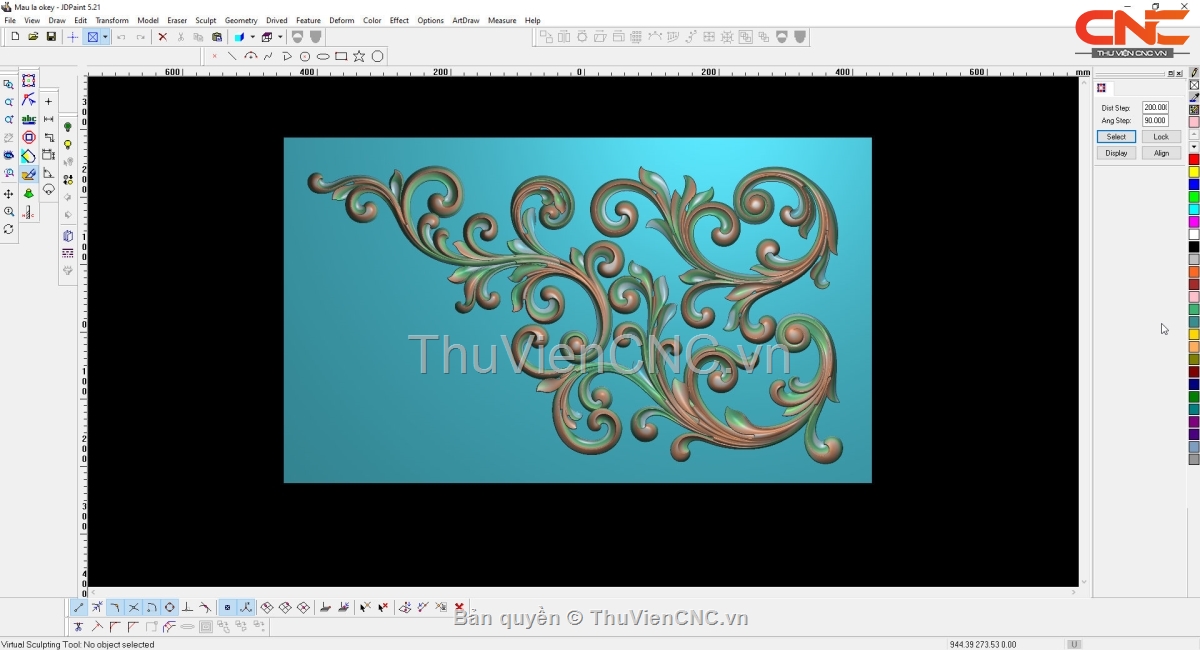1200x650 pixels.
Task: Click the Save file icon
Action: (x=51, y=37)
